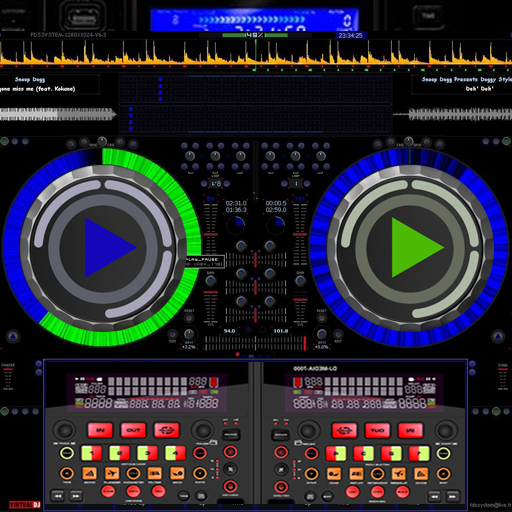Trigger hot cue 3 on the left controller
The image size is (512, 512).
tap(147, 453)
